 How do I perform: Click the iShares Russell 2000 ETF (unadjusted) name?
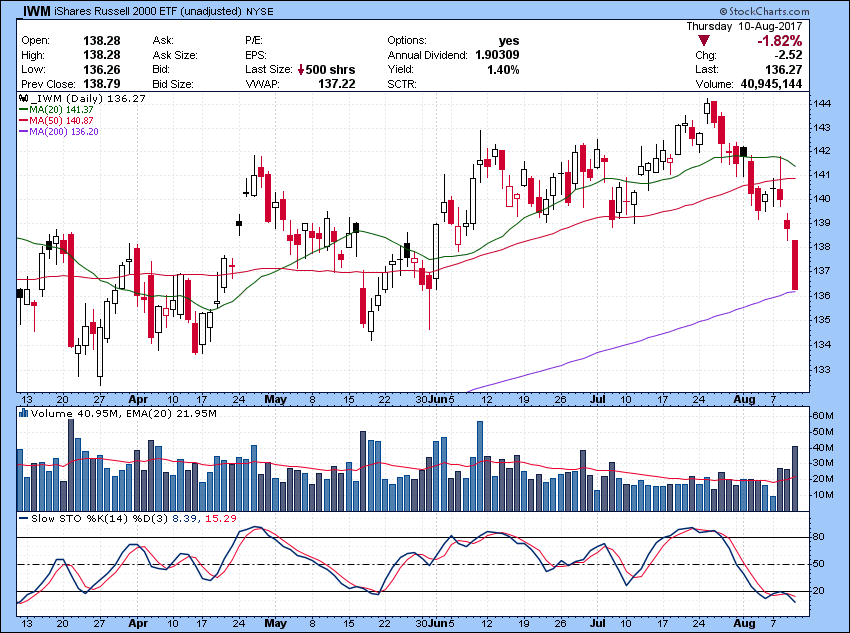pyautogui.click(x=148, y=11)
